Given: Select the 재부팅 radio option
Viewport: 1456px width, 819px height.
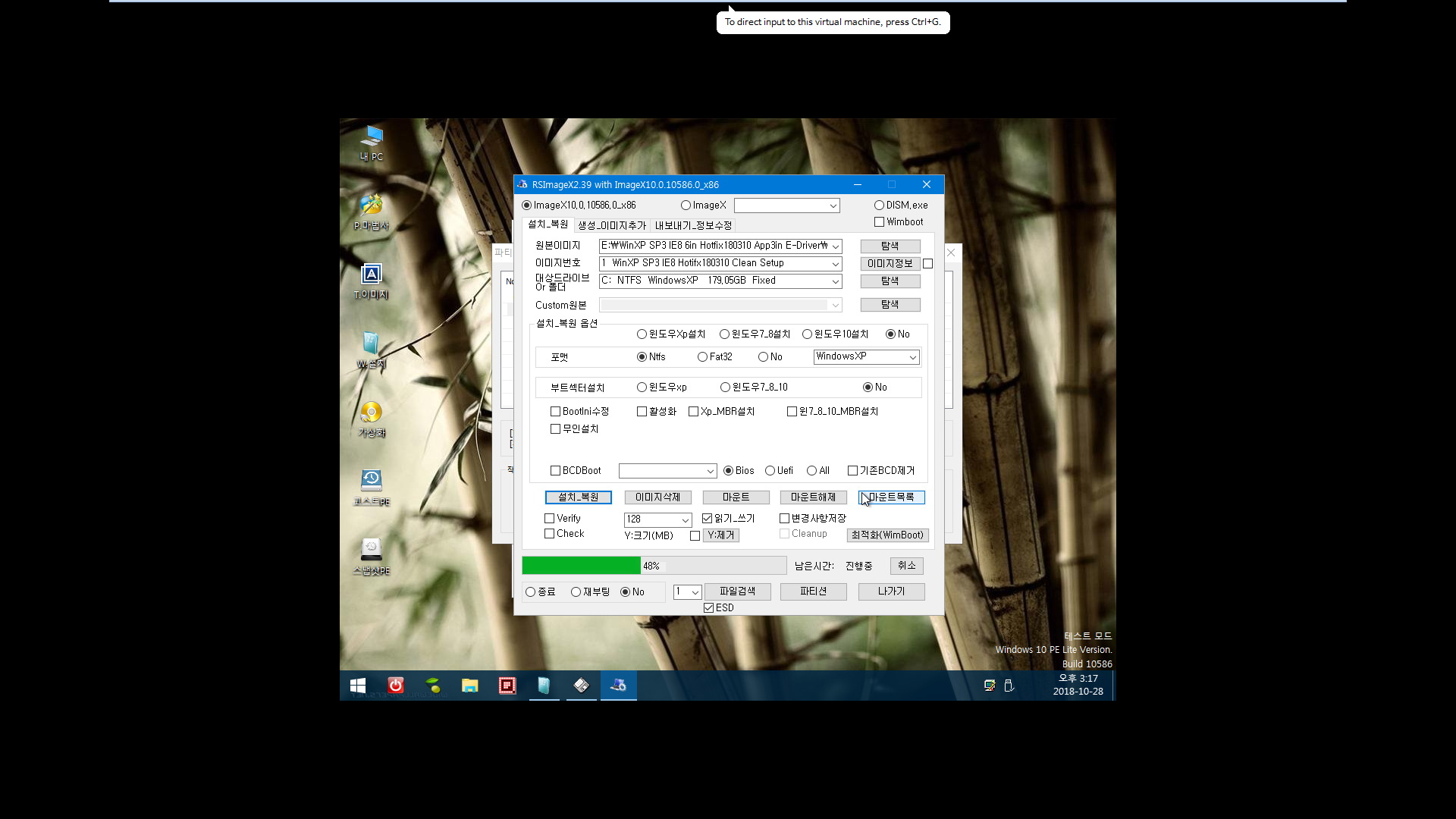Looking at the screenshot, I should (x=590, y=592).
